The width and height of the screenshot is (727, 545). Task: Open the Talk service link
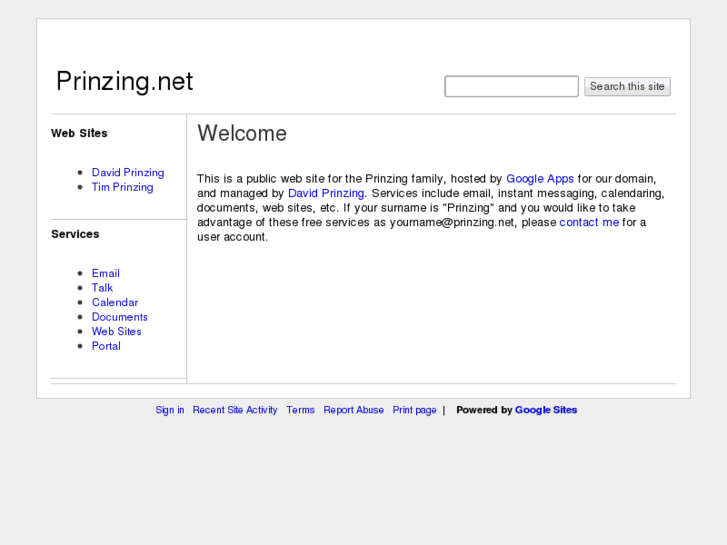point(102,288)
